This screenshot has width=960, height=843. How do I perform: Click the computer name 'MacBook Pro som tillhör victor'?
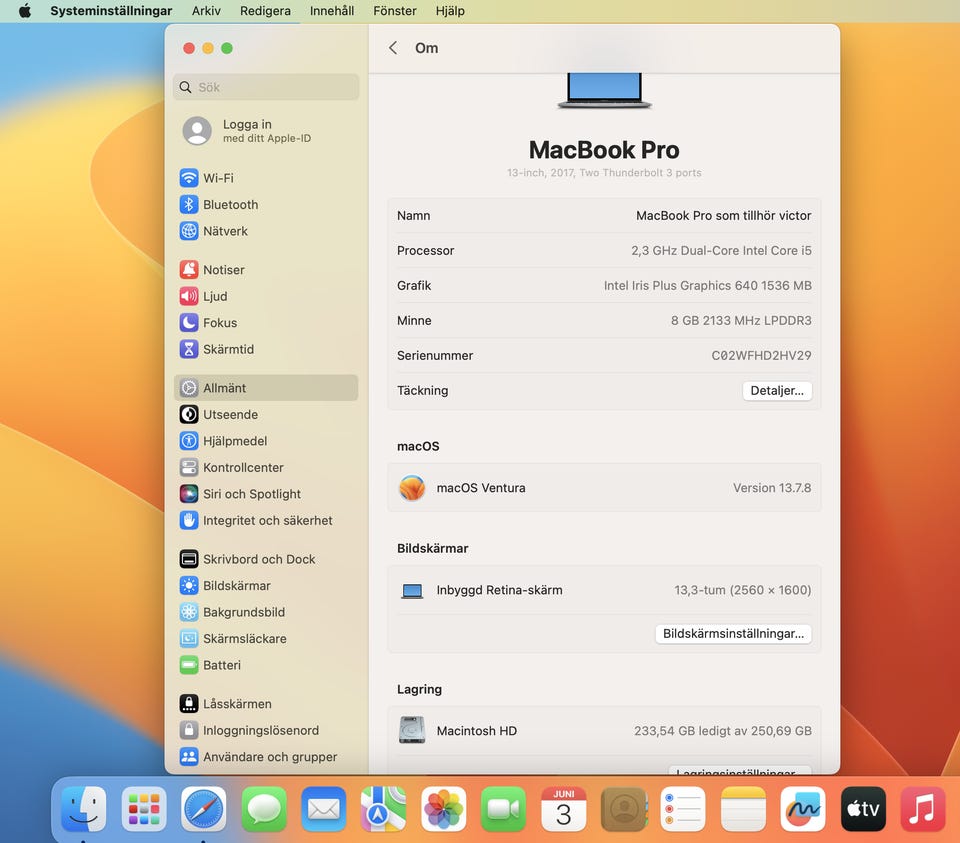point(723,215)
